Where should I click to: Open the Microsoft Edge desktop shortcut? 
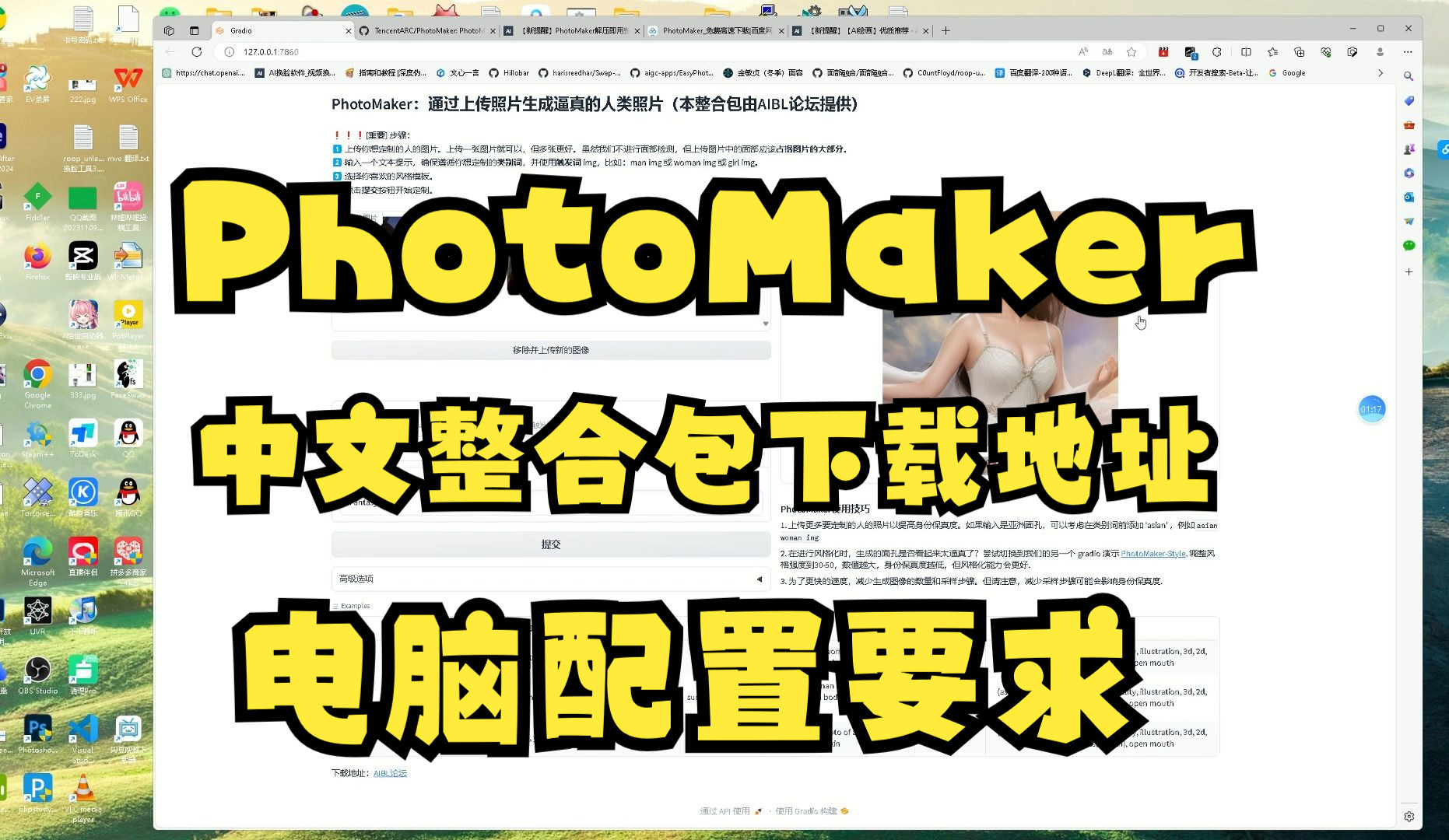37,562
